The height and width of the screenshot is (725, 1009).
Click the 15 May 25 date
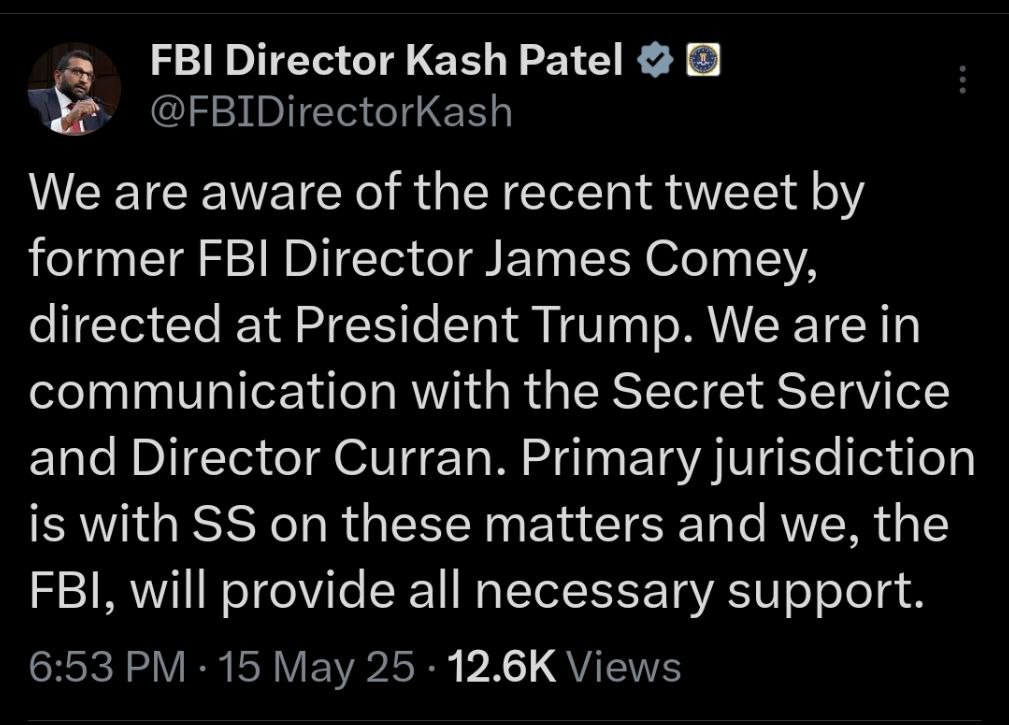[x=317, y=666]
